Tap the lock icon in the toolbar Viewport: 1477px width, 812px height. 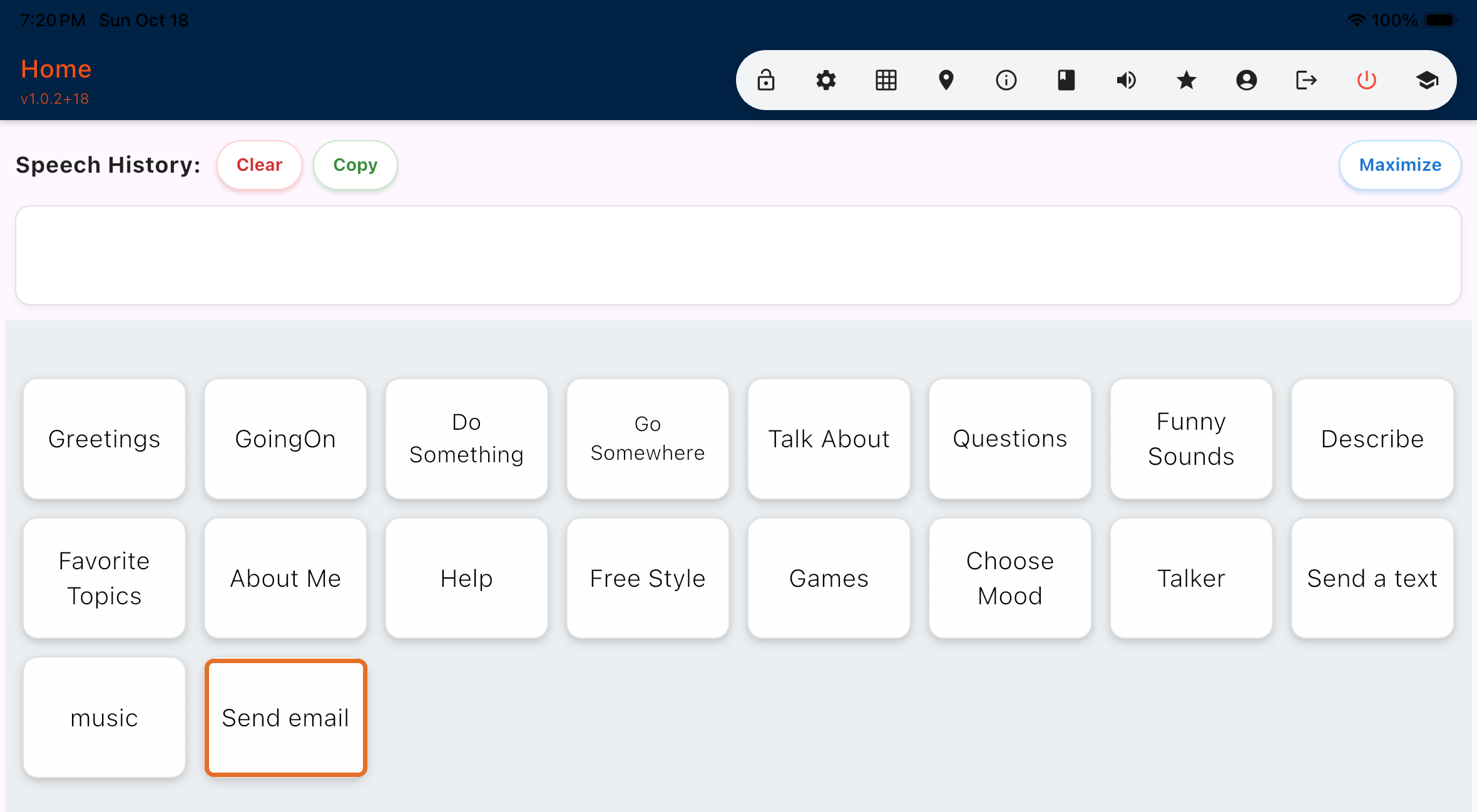[x=766, y=80]
